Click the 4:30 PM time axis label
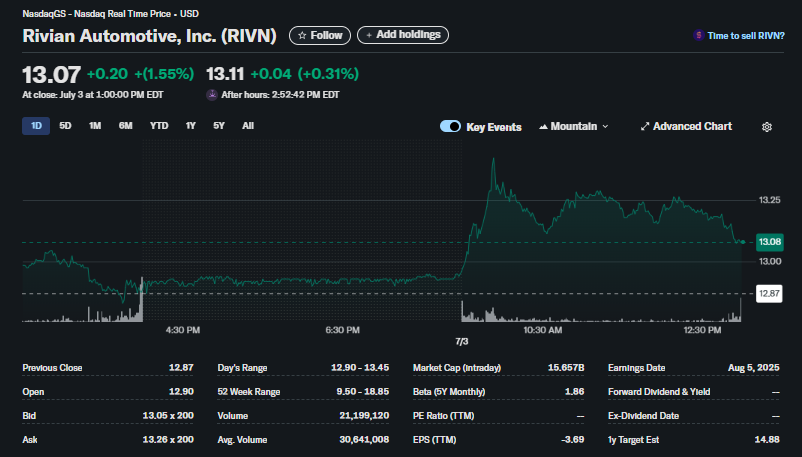Viewport: 802px width, 457px height. (183, 330)
